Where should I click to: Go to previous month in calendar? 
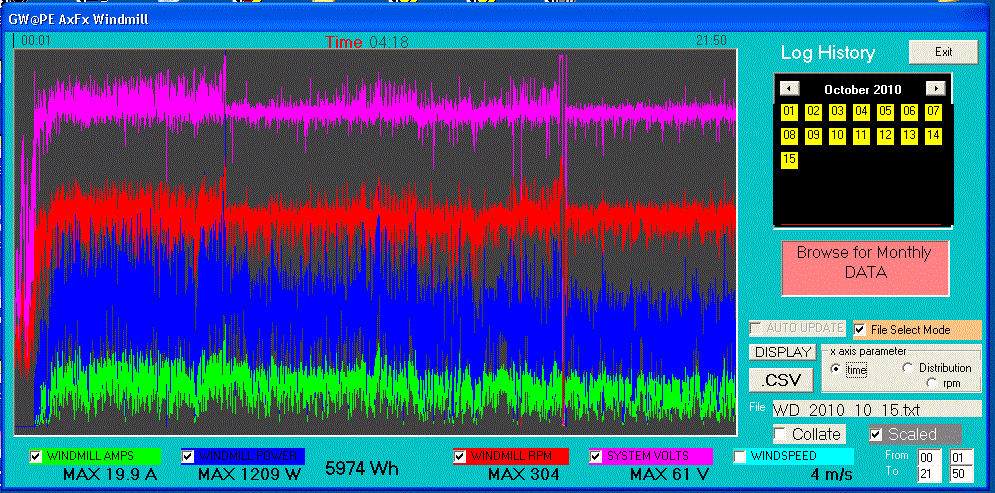789,89
